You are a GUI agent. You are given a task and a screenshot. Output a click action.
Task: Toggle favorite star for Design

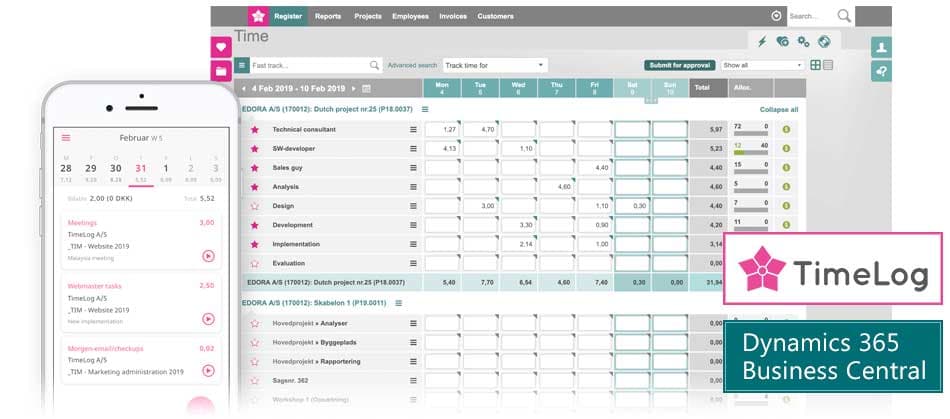click(x=254, y=206)
